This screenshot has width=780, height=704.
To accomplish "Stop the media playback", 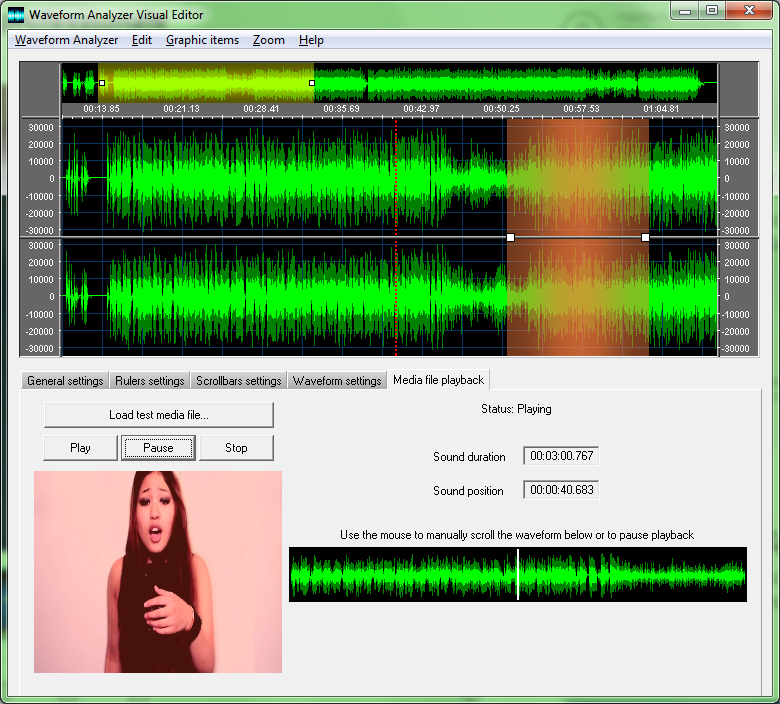I will (236, 448).
